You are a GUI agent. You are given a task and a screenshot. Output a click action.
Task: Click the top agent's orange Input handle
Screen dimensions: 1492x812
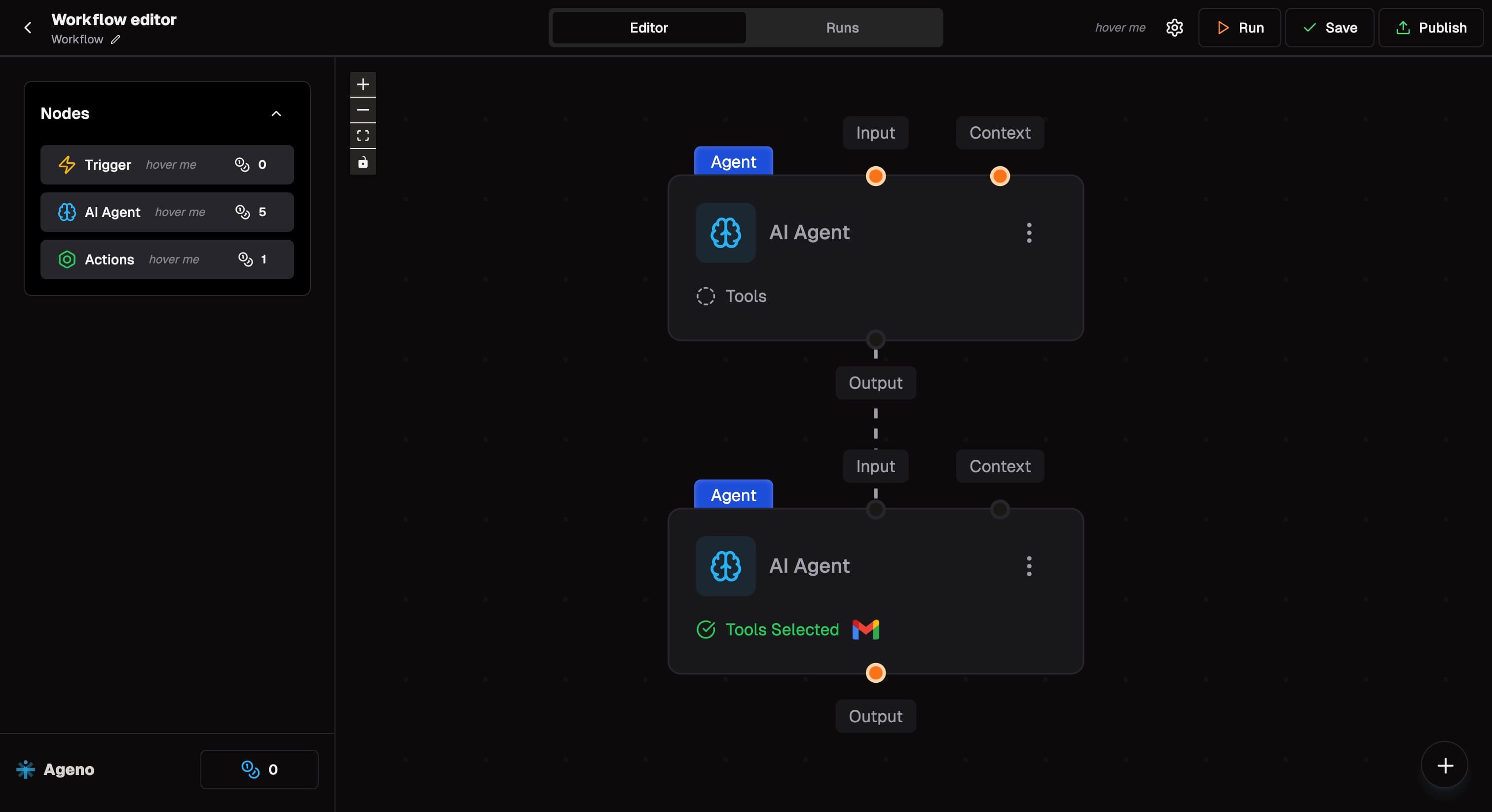pos(875,176)
